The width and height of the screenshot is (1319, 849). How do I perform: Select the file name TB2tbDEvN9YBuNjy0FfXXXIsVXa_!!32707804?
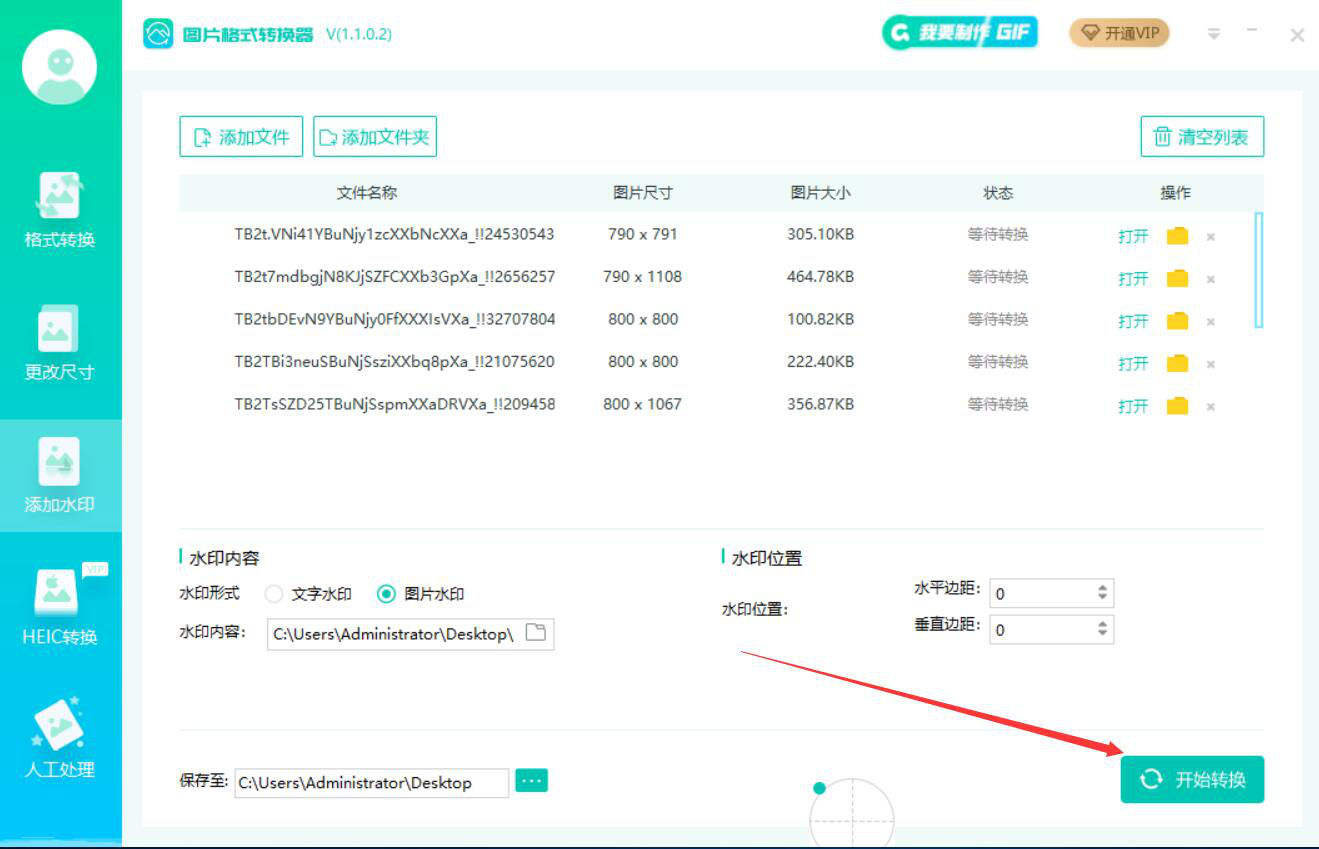[x=395, y=319]
